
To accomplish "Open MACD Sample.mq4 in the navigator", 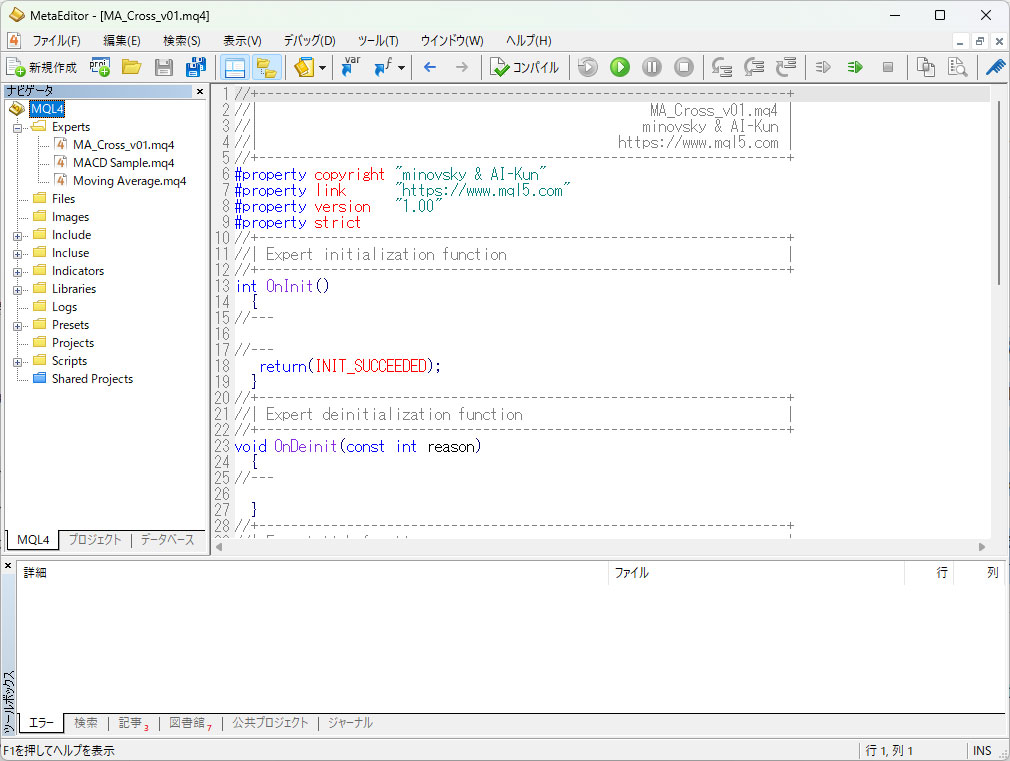I will coord(123,163).
